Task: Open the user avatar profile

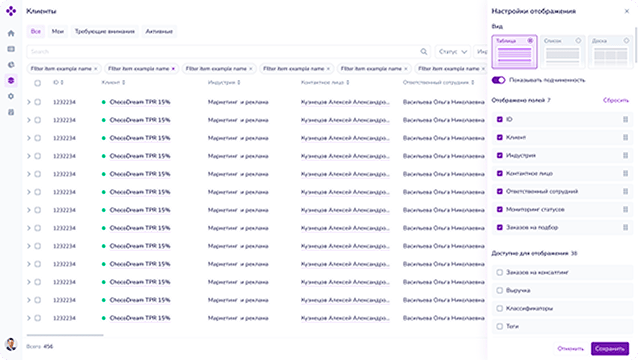Action: tap(11, 345)
